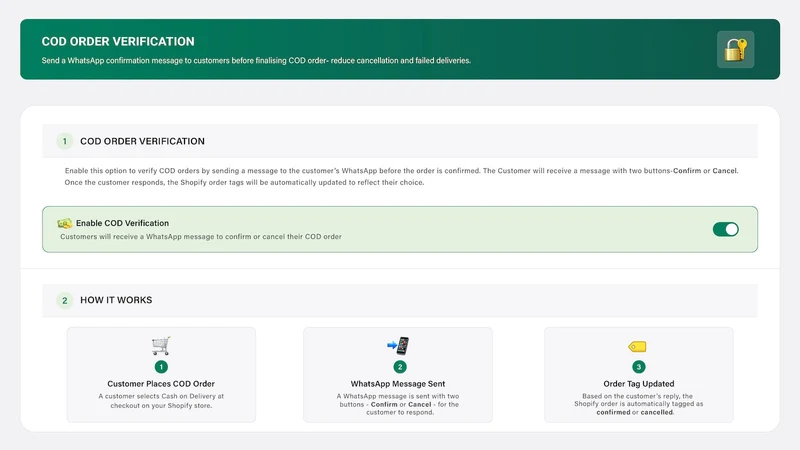This screenshot has height=450, width=800.
Task: Click the HOW IT WORKS section heading
Action: (116, 300)
